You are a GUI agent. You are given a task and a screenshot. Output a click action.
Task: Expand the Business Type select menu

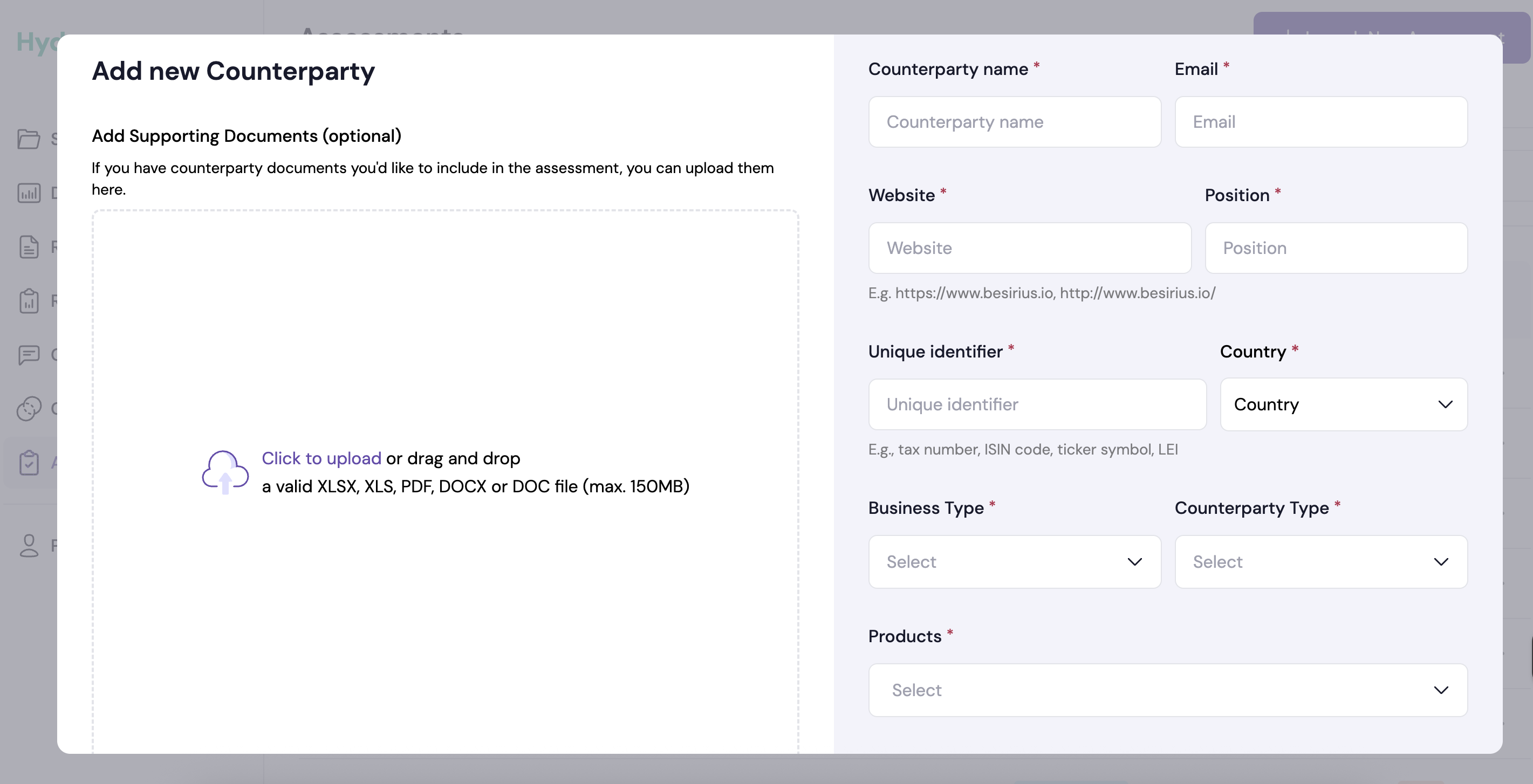point(1014,561)
